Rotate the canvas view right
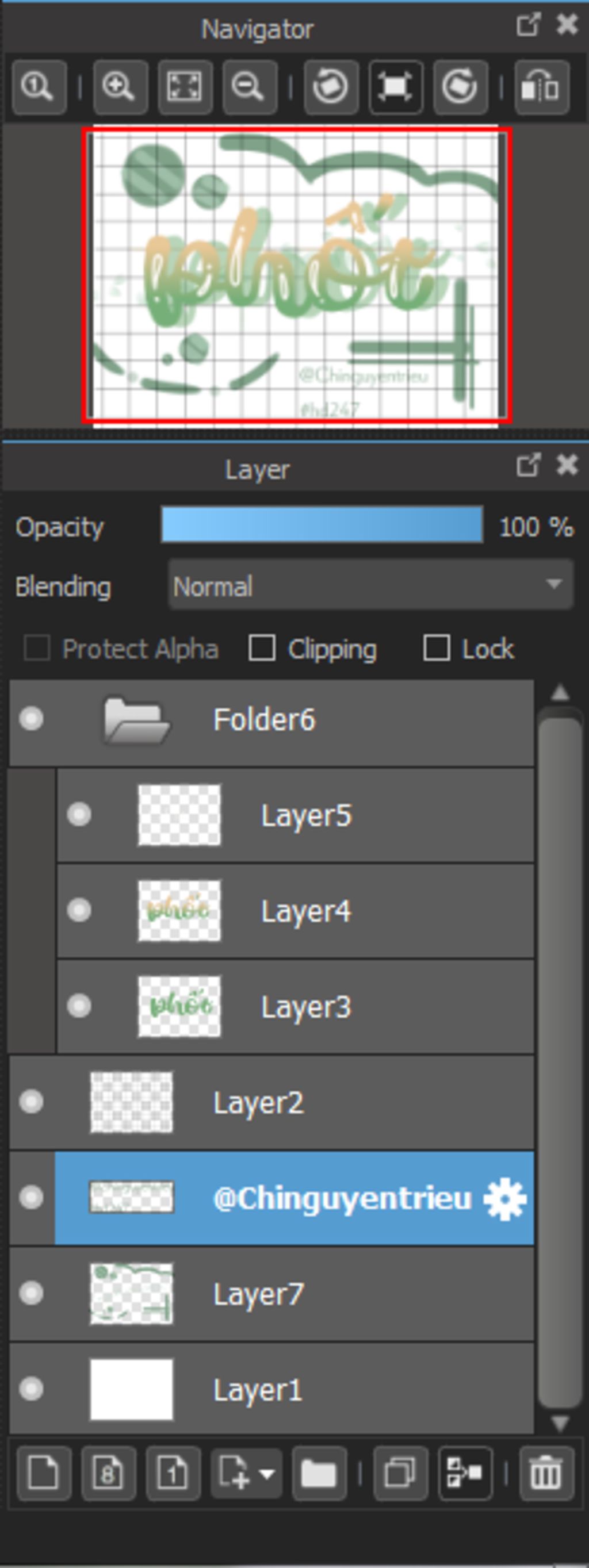This screenshot has height=1568, width=589. (461, 87)
